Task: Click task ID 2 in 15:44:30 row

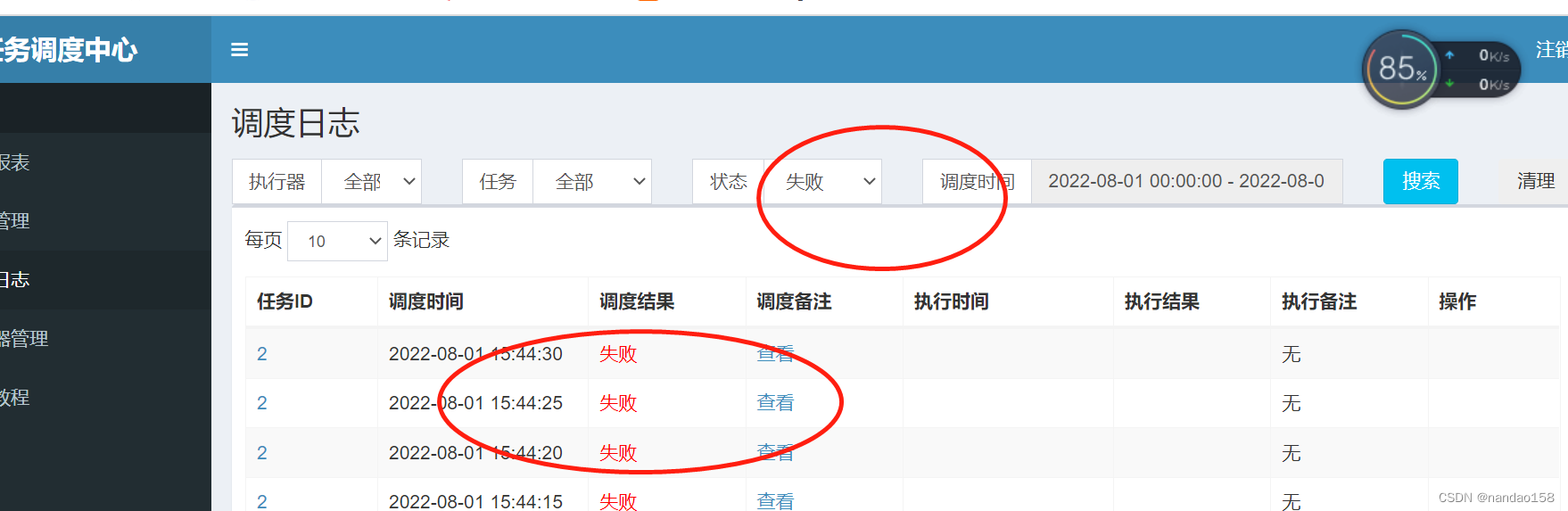Action: coord(262,354)
